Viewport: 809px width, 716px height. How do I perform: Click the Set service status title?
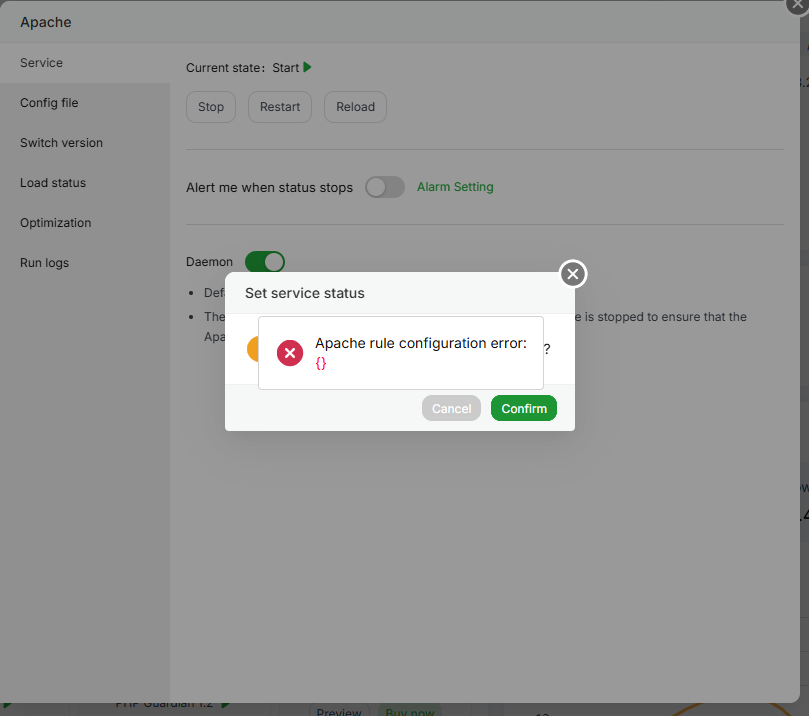tap(305, 293)
